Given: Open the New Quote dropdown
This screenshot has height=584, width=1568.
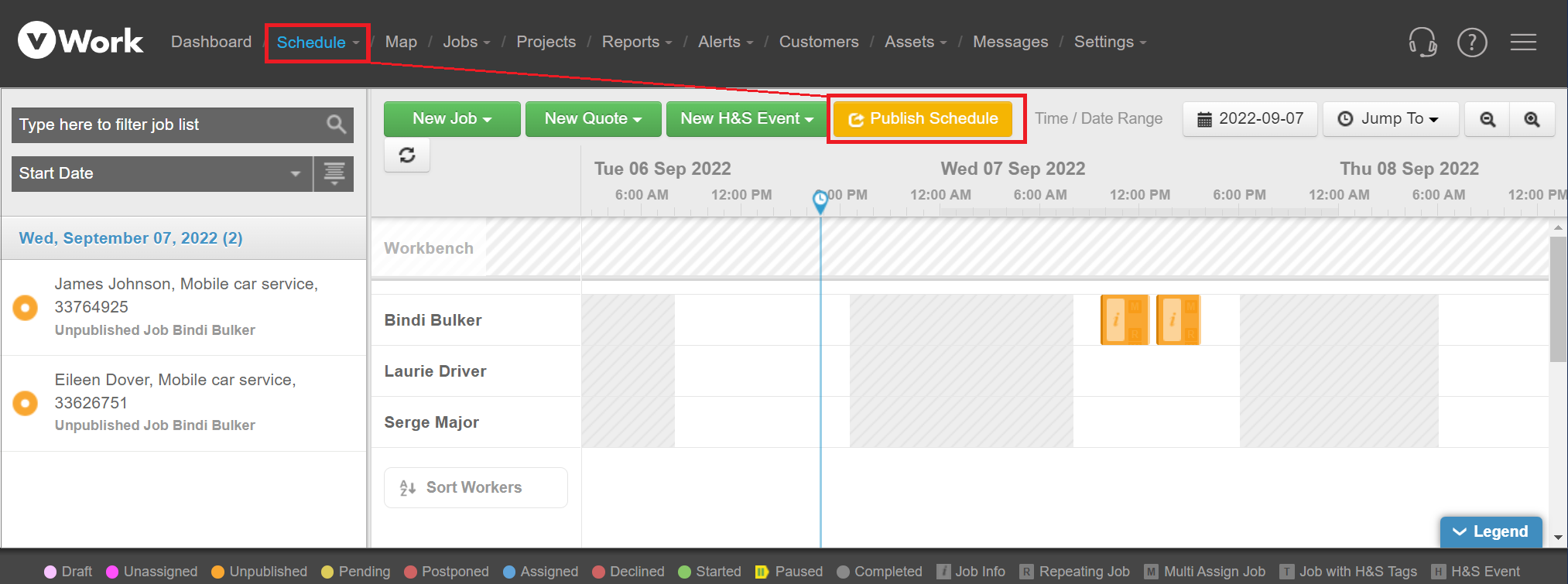Looking at the screenshot, I should click(x=593, y=119).
